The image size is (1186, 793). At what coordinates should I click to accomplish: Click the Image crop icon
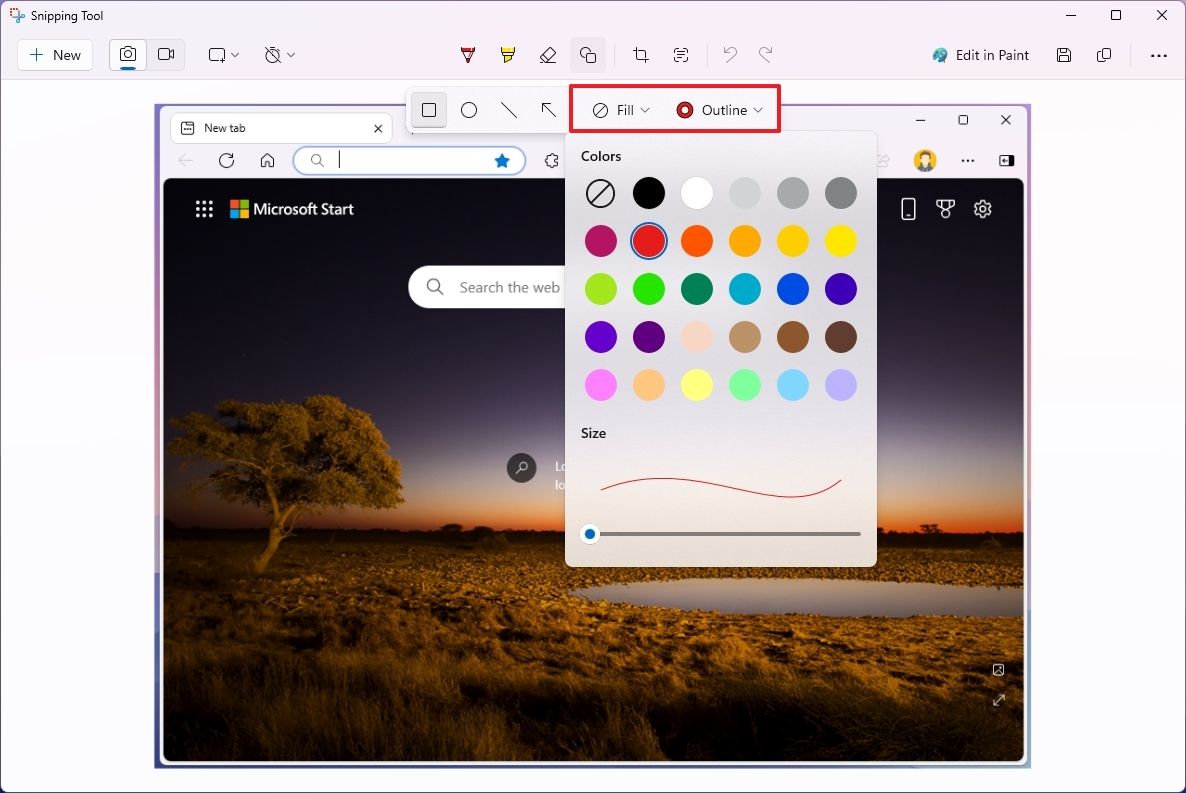[x=640, y=55]
